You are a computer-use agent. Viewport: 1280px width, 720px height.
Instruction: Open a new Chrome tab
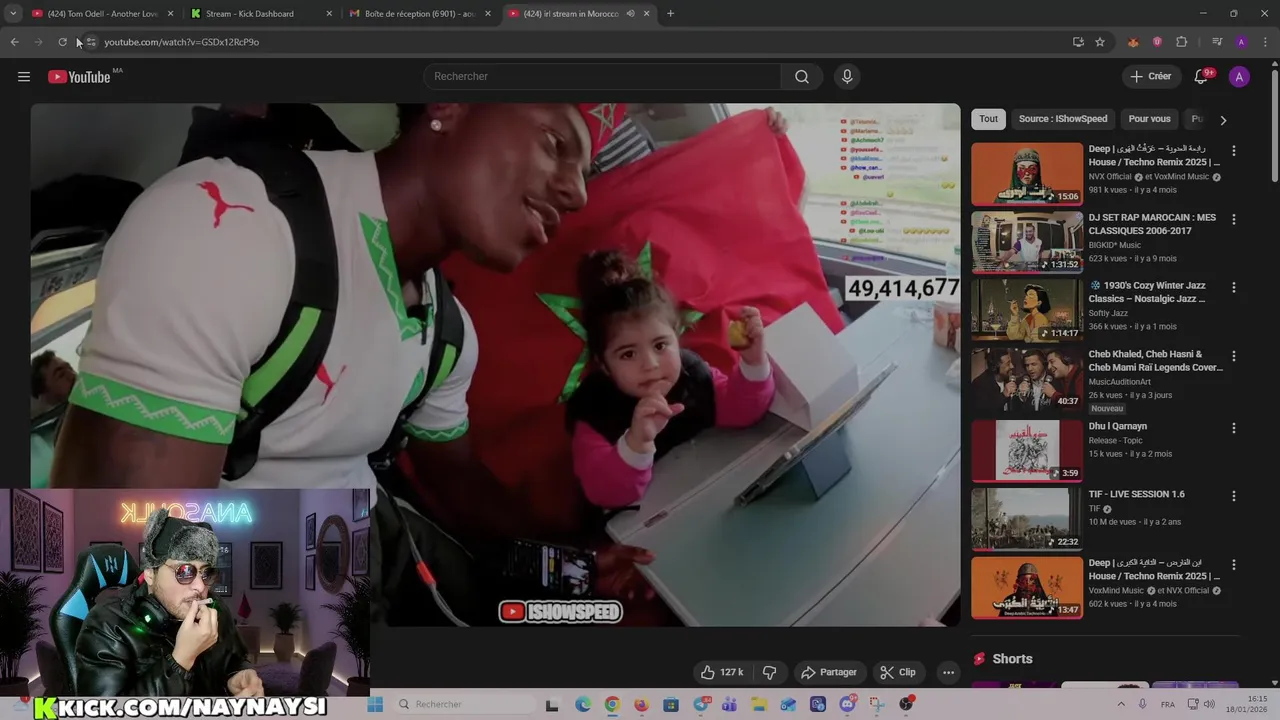pos(670,14)
